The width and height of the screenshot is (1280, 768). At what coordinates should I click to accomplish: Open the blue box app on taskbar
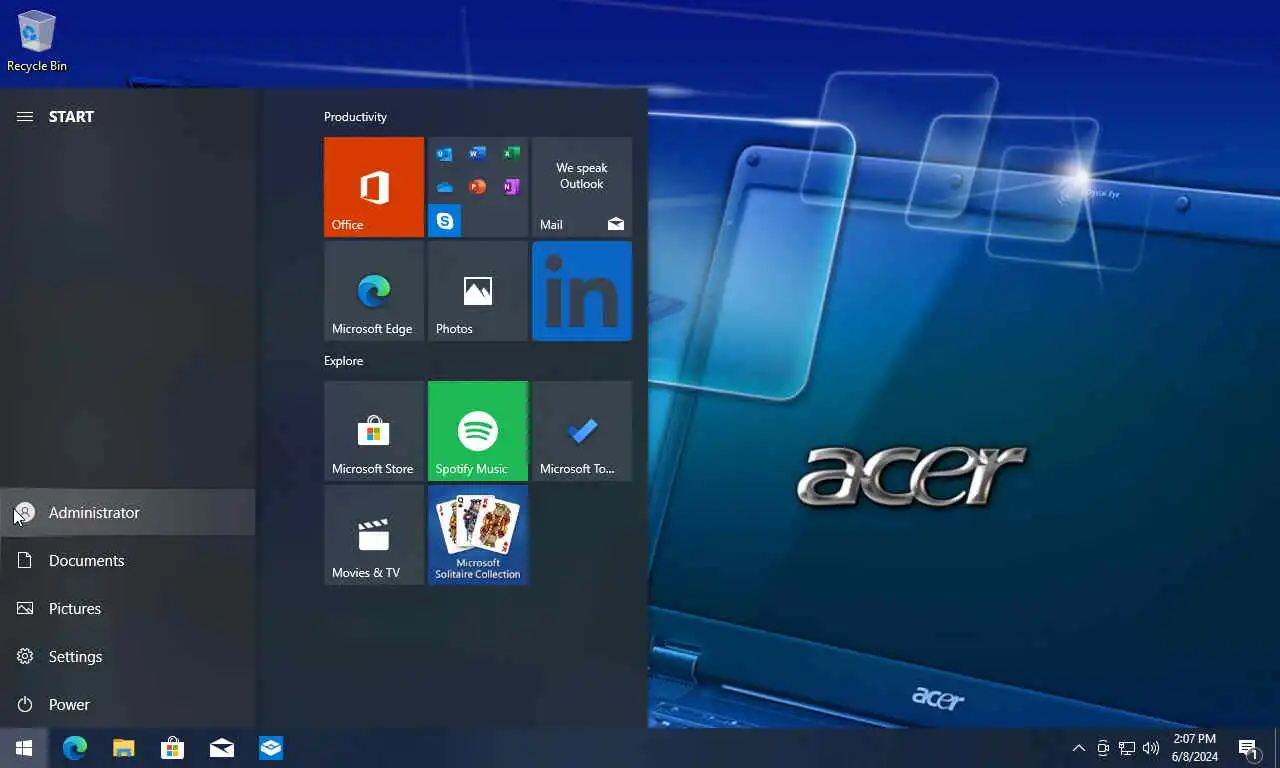(x=271, y=748)
